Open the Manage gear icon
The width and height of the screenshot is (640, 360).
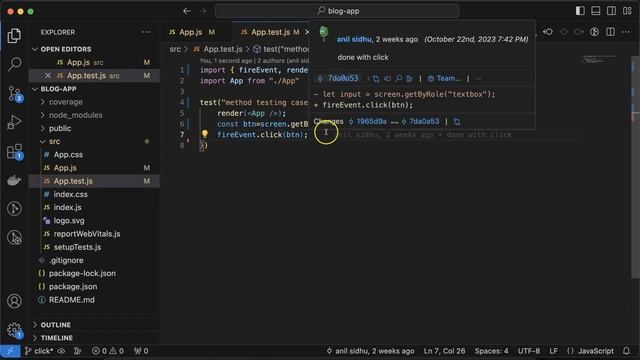click(14, 330)
